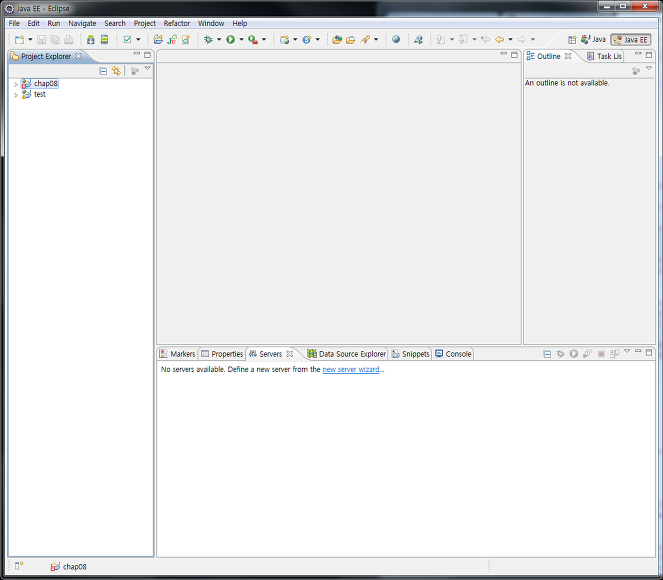Open the Navigate menu
The height and width of the screenshot is (580, 663).
coord(82,23)
